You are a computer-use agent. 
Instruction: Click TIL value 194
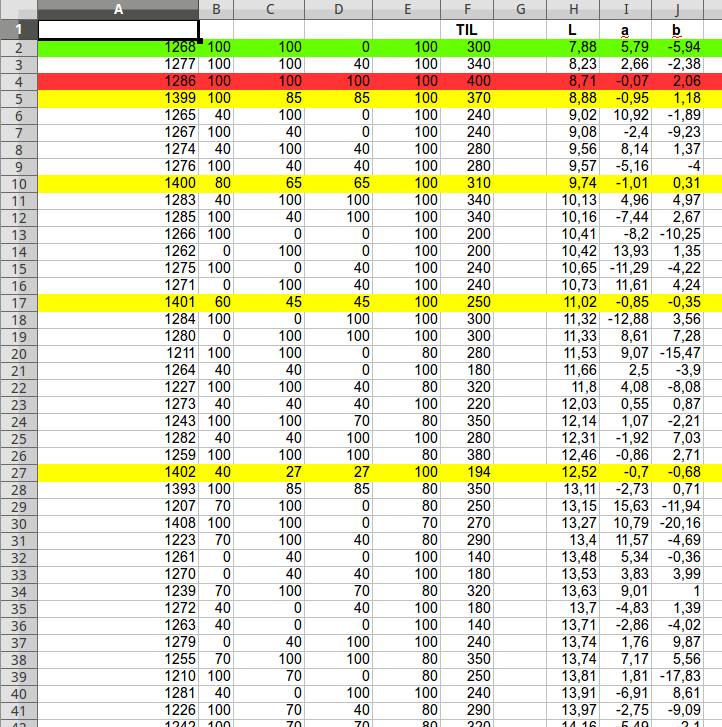pyautogui.click(x=467, y=472)
